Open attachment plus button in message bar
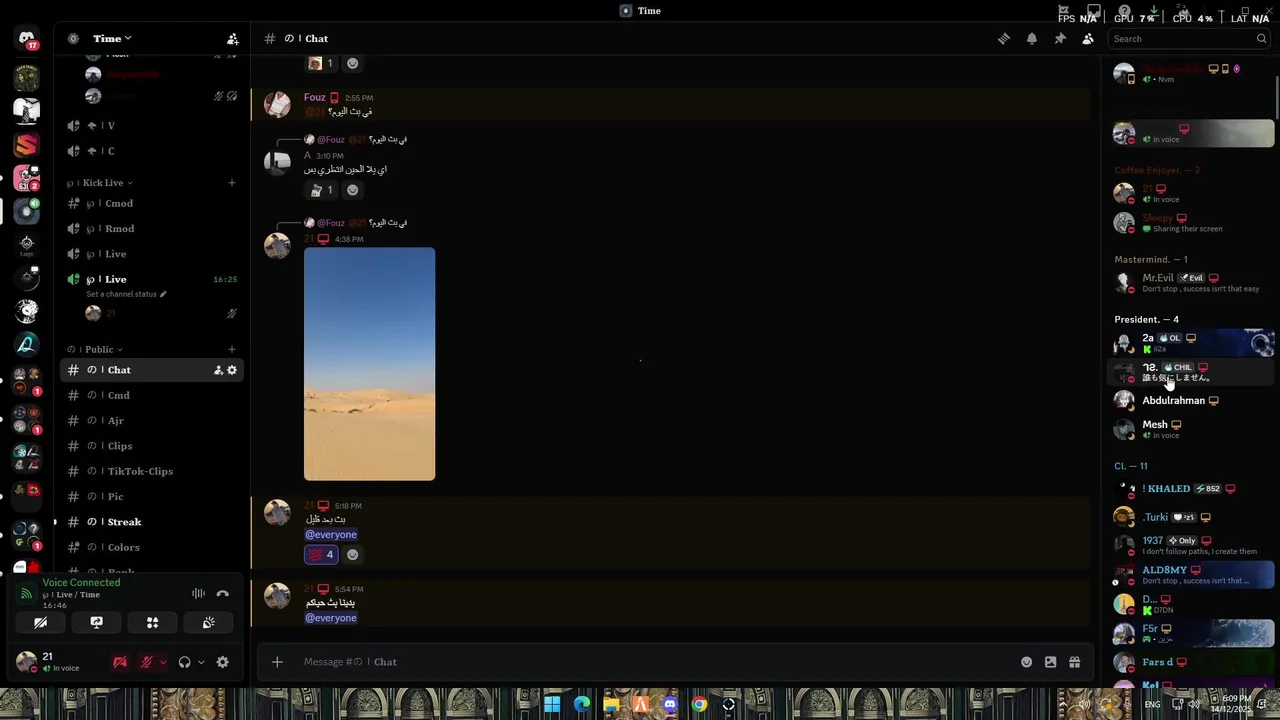The image size is (1280, 720). click(x=277, y=662)
